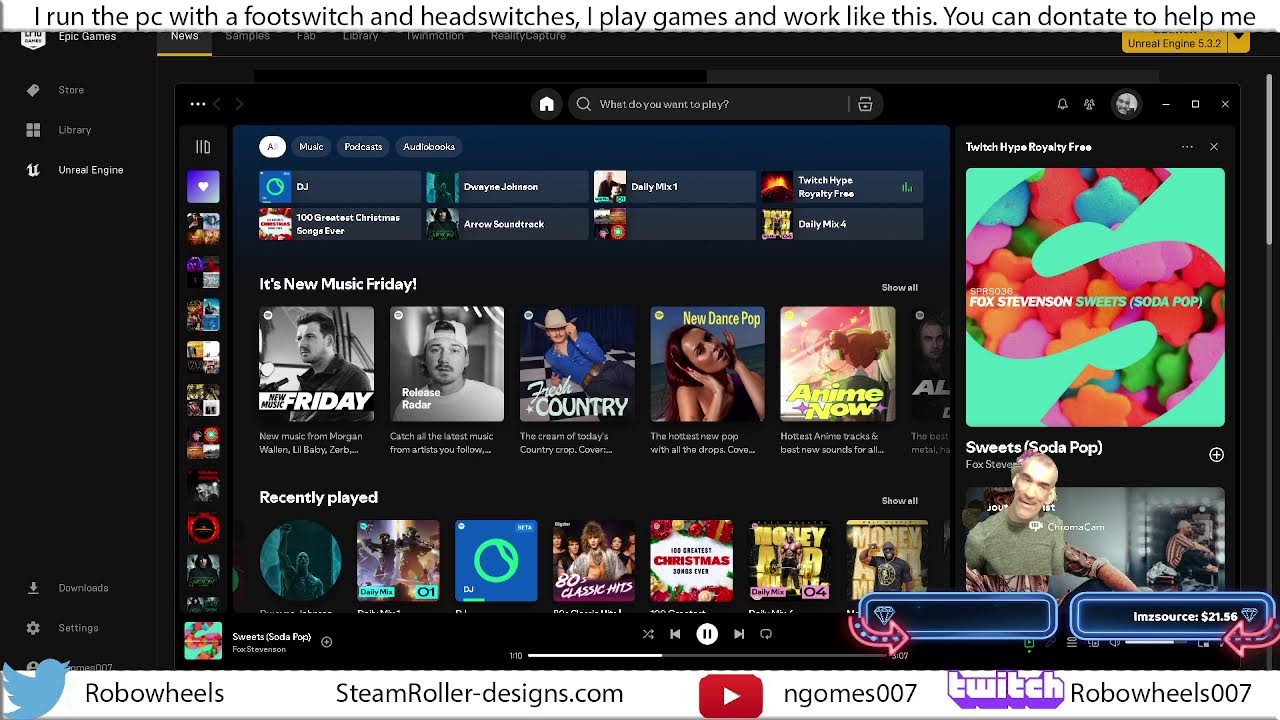Open large Sweets (Soda Pop) cover art

click(1095, 297)
